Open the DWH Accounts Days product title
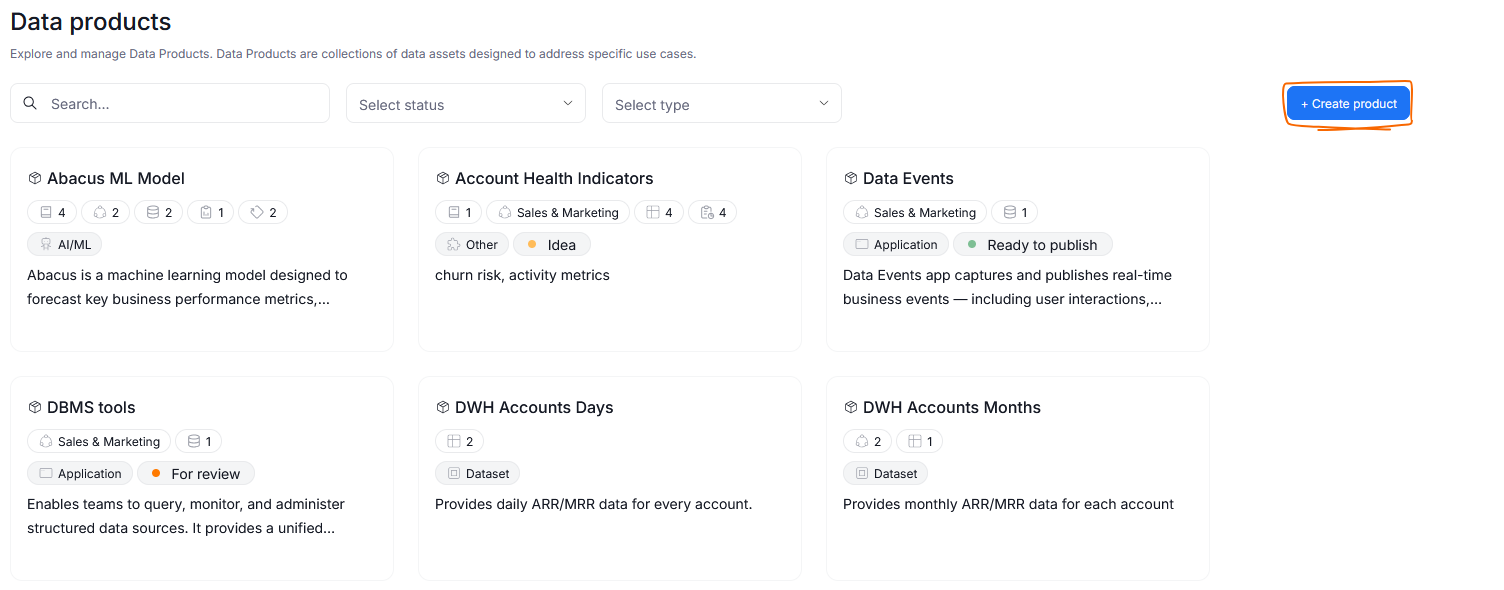The image size is (1504, 590). (534, 407)
